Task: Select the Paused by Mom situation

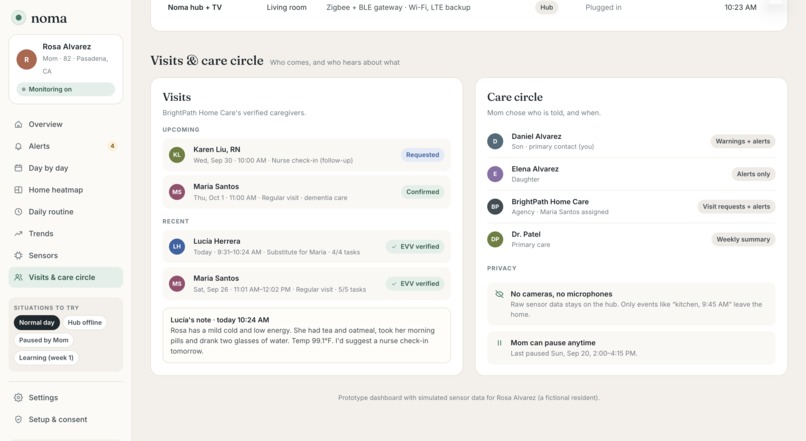Action: (x=44, y=340)
